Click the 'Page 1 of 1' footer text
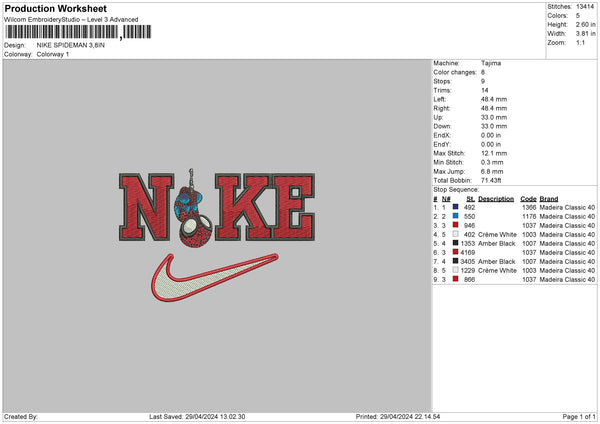Screen dimensions: 600x424 579,416
